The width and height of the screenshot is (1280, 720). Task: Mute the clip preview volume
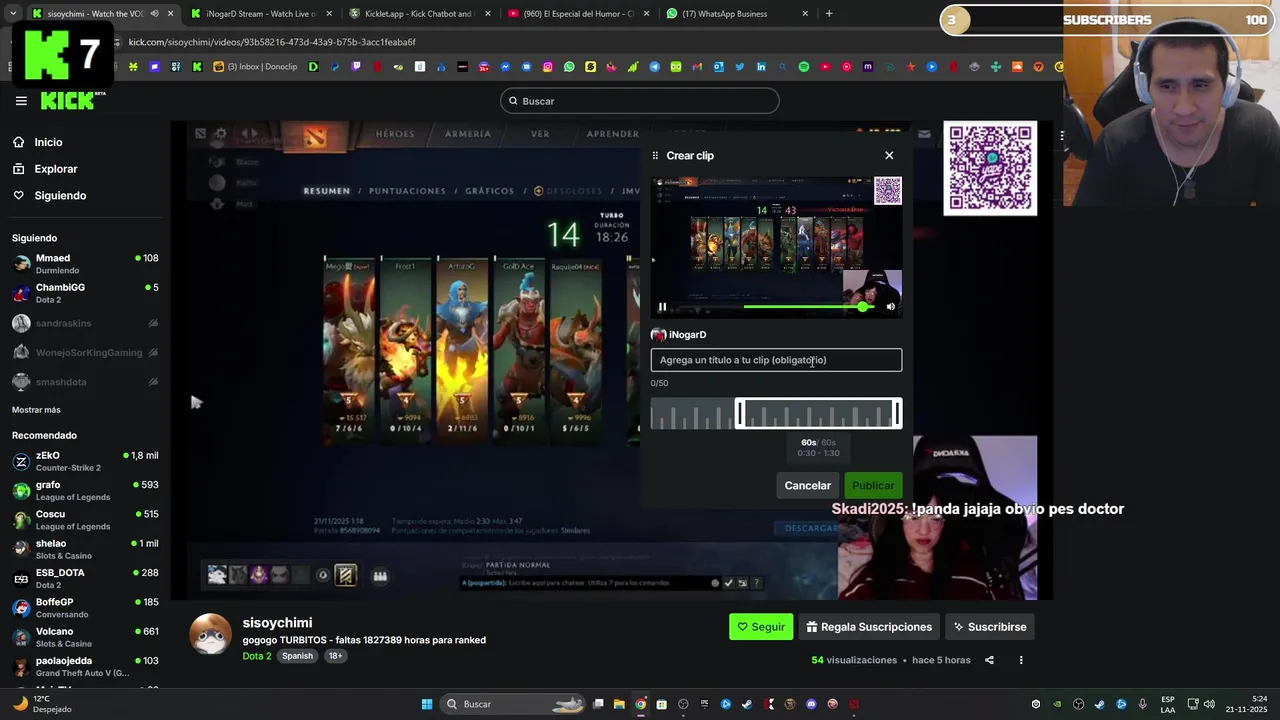(891, 307)
